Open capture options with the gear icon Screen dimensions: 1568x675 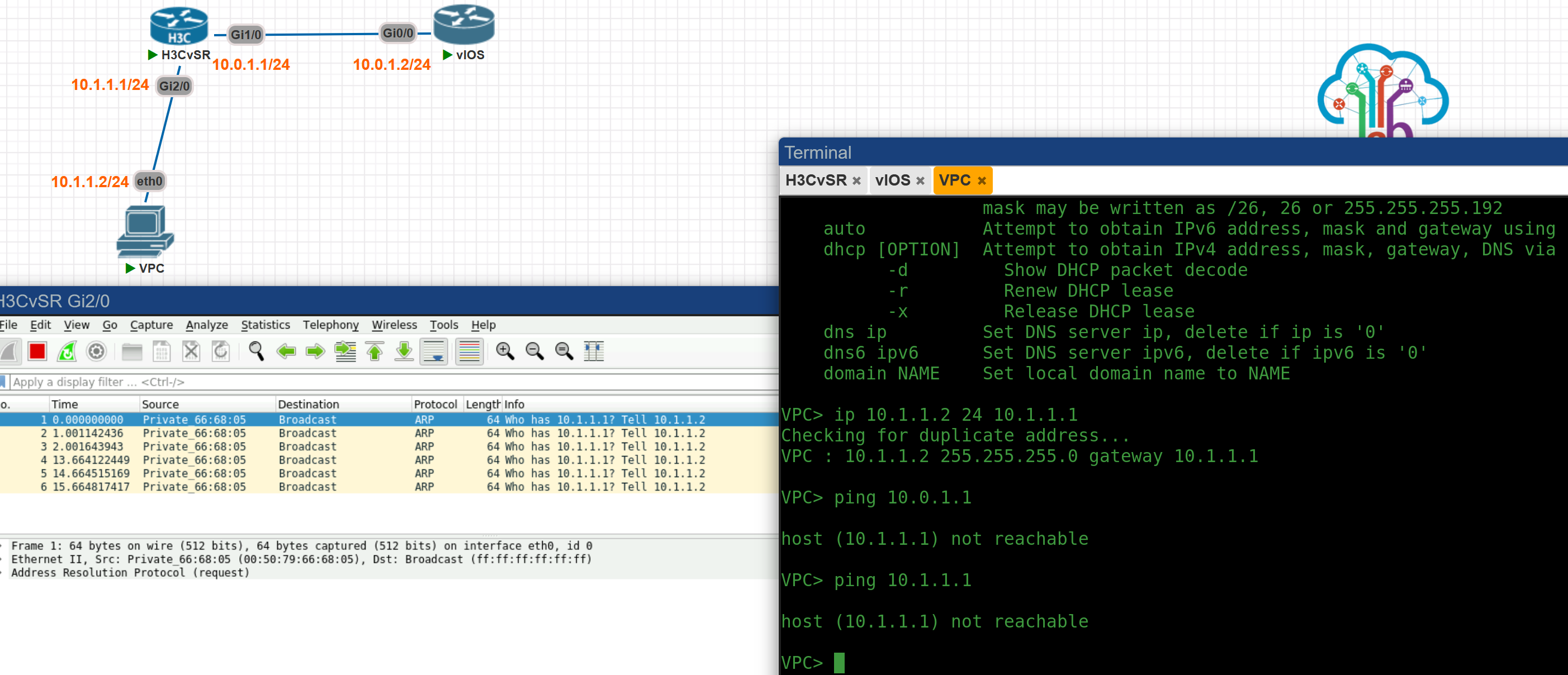pyautogui.click(x=96, y=351)
